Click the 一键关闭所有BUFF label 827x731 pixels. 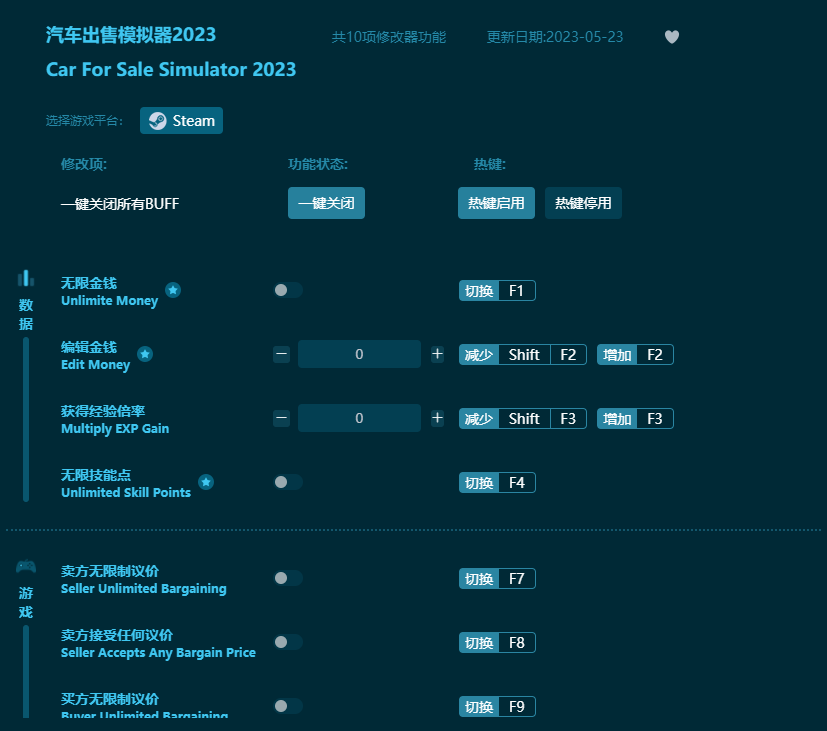pyautogui.click(x=120, y=204)
